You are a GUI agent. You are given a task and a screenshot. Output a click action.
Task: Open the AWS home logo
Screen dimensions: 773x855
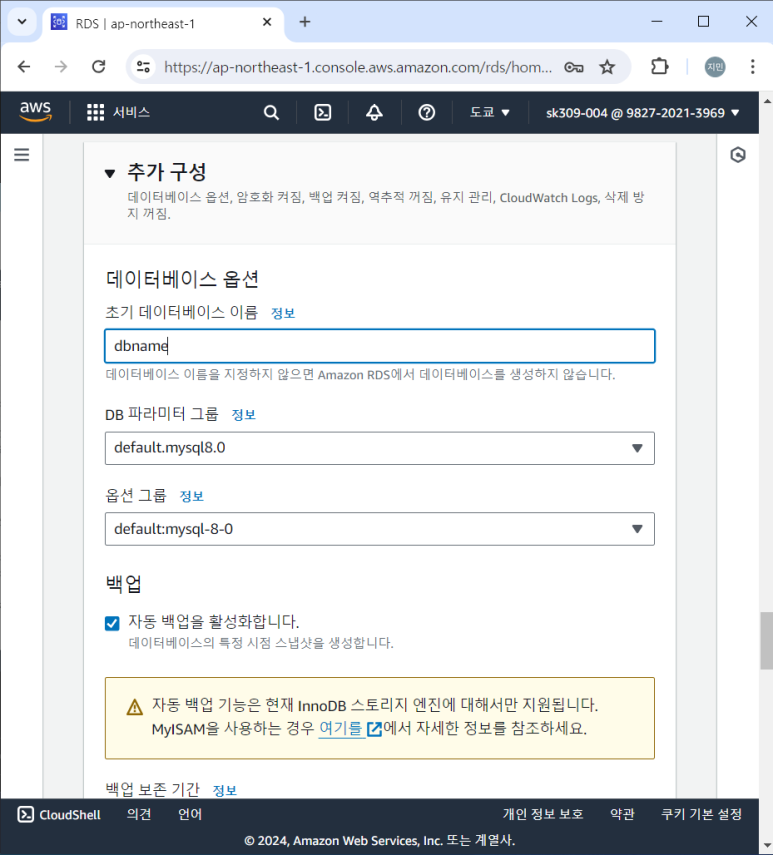35,112
